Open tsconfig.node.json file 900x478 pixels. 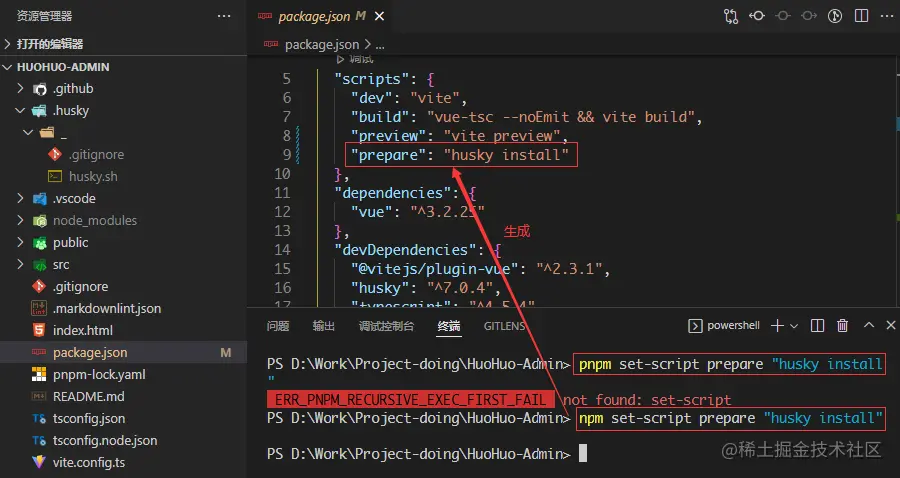[105, 440]
